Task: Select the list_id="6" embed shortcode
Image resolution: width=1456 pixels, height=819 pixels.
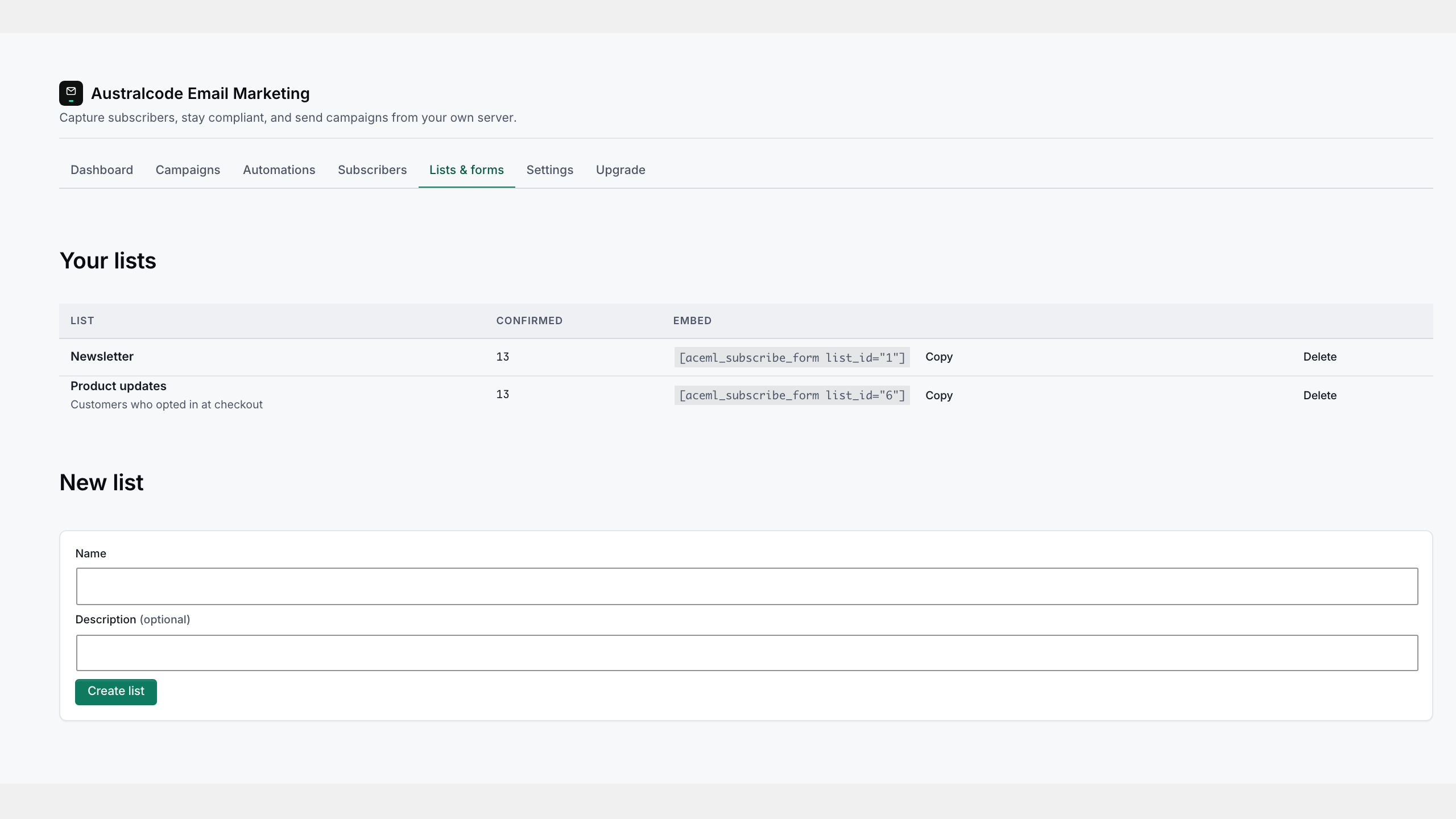Action: click(x=792, y=395)
